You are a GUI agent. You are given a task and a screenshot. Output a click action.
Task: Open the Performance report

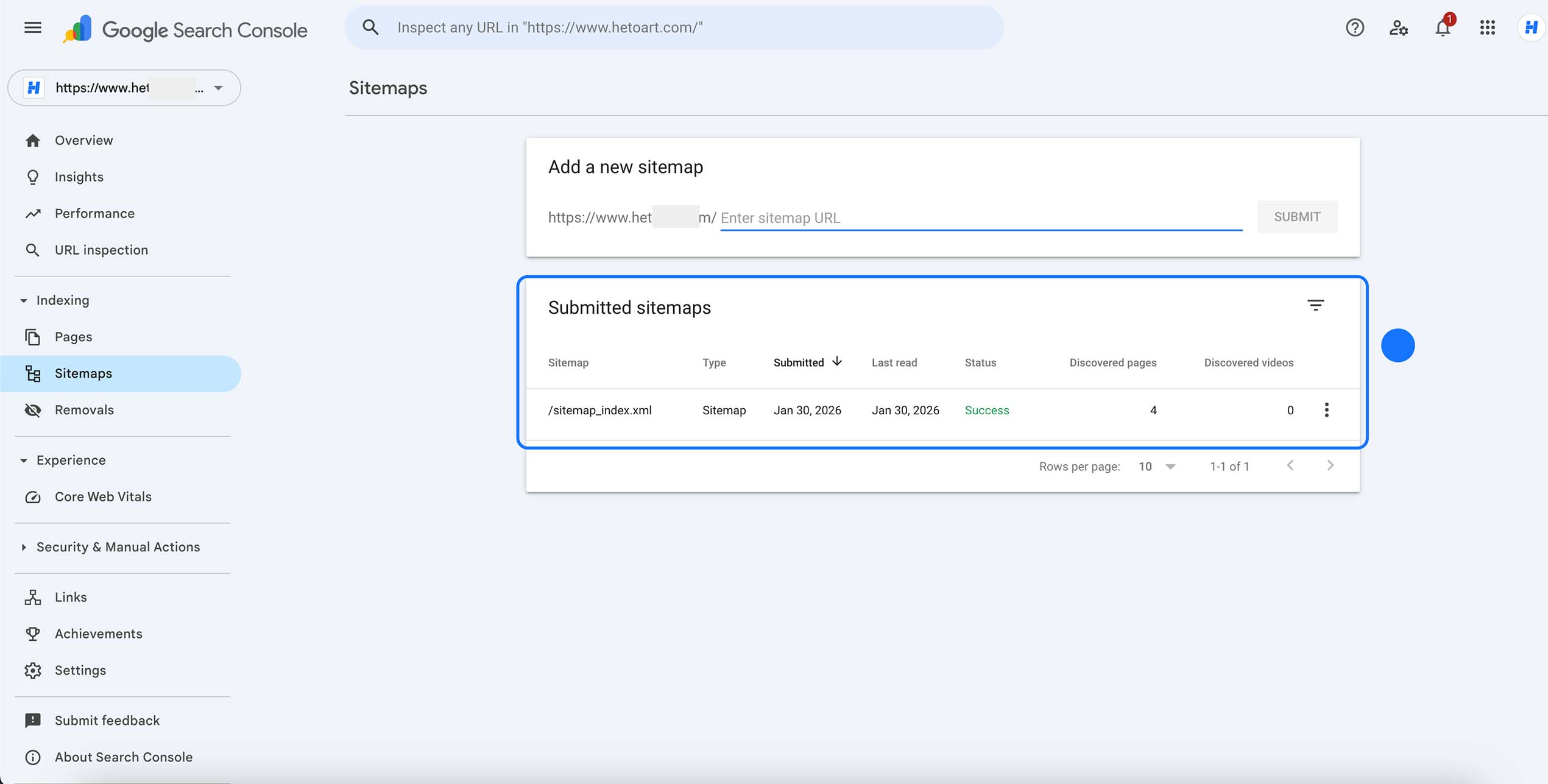coord(94,213)
